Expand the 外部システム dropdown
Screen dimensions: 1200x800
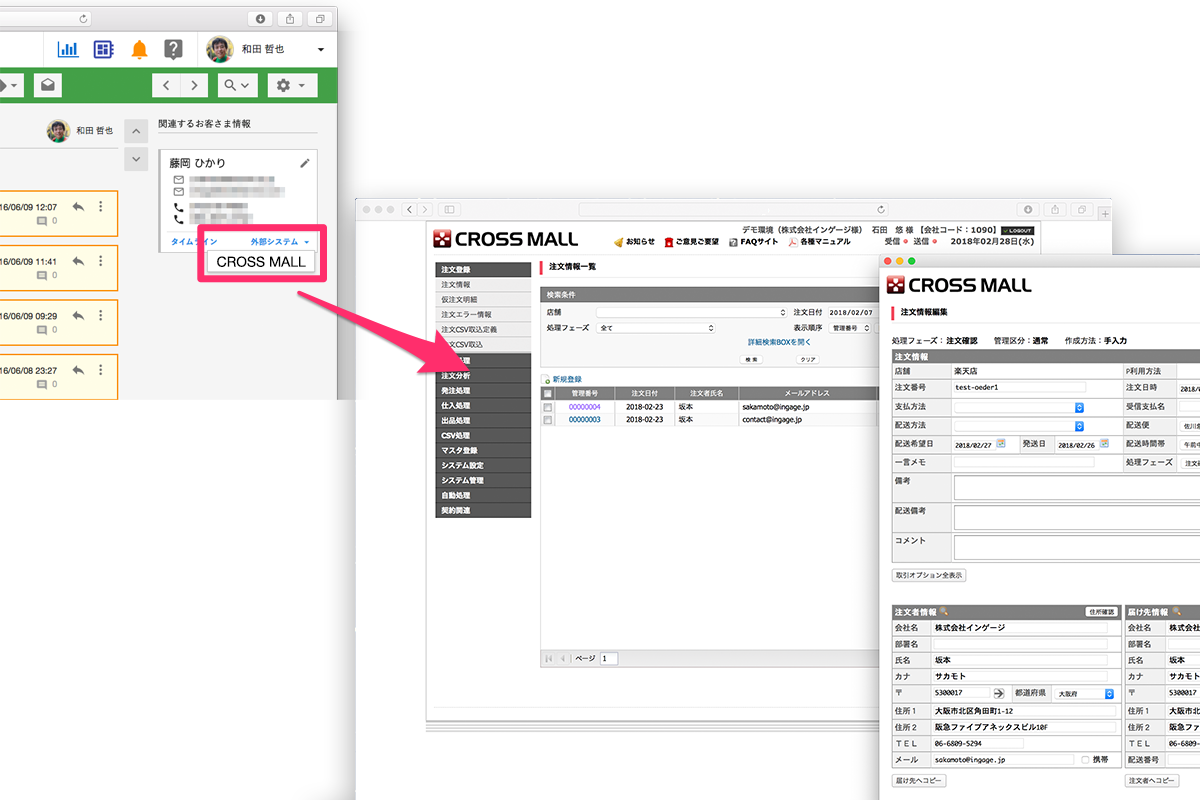point(280,242)
